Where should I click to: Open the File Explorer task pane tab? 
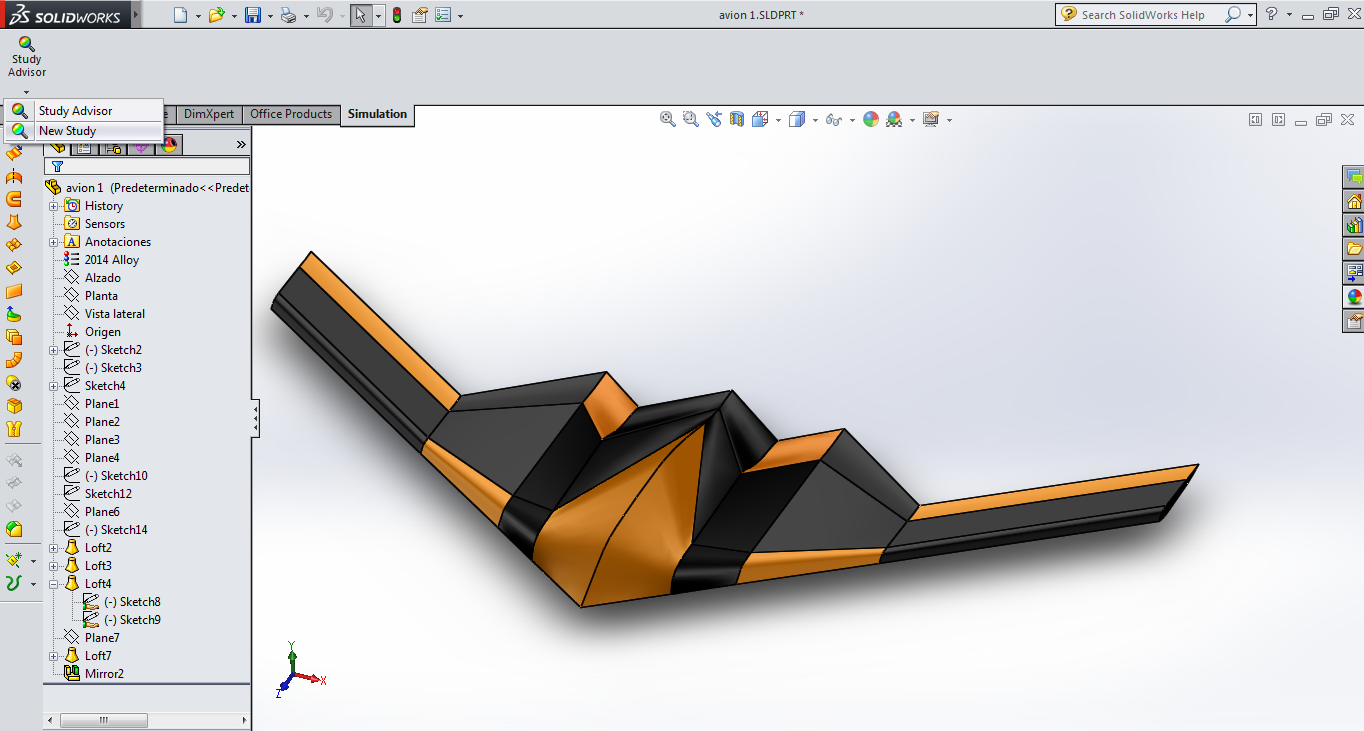1354,249
